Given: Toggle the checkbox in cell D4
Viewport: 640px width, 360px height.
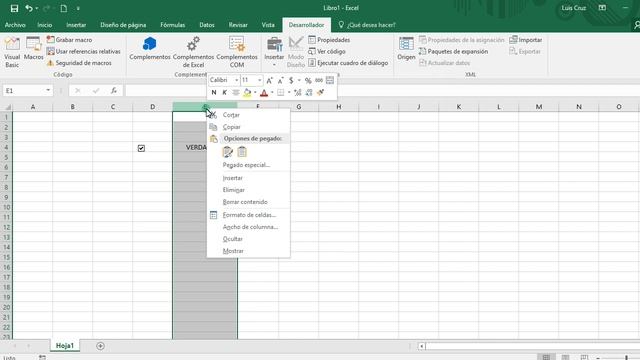Looking at the screenshot, I should pyautogui.click(x=141, y=148).
